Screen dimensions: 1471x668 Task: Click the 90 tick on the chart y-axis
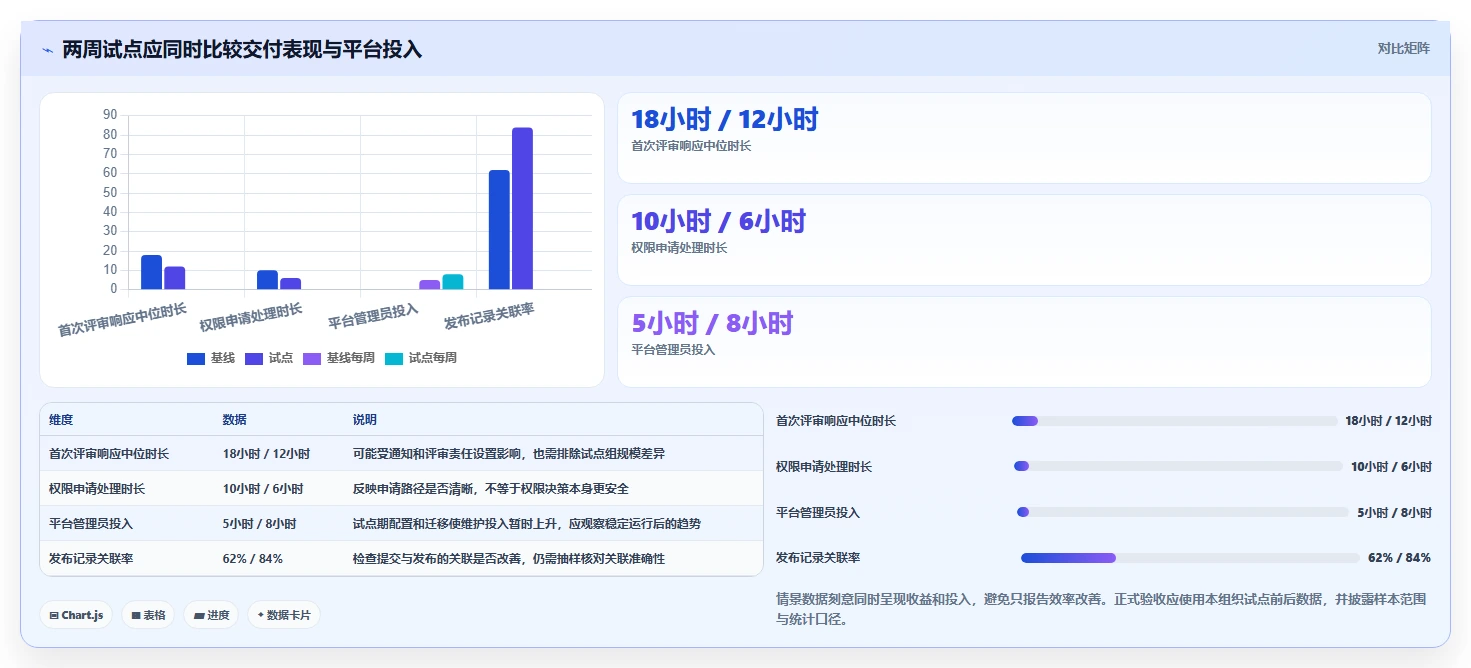click(110, 115)
